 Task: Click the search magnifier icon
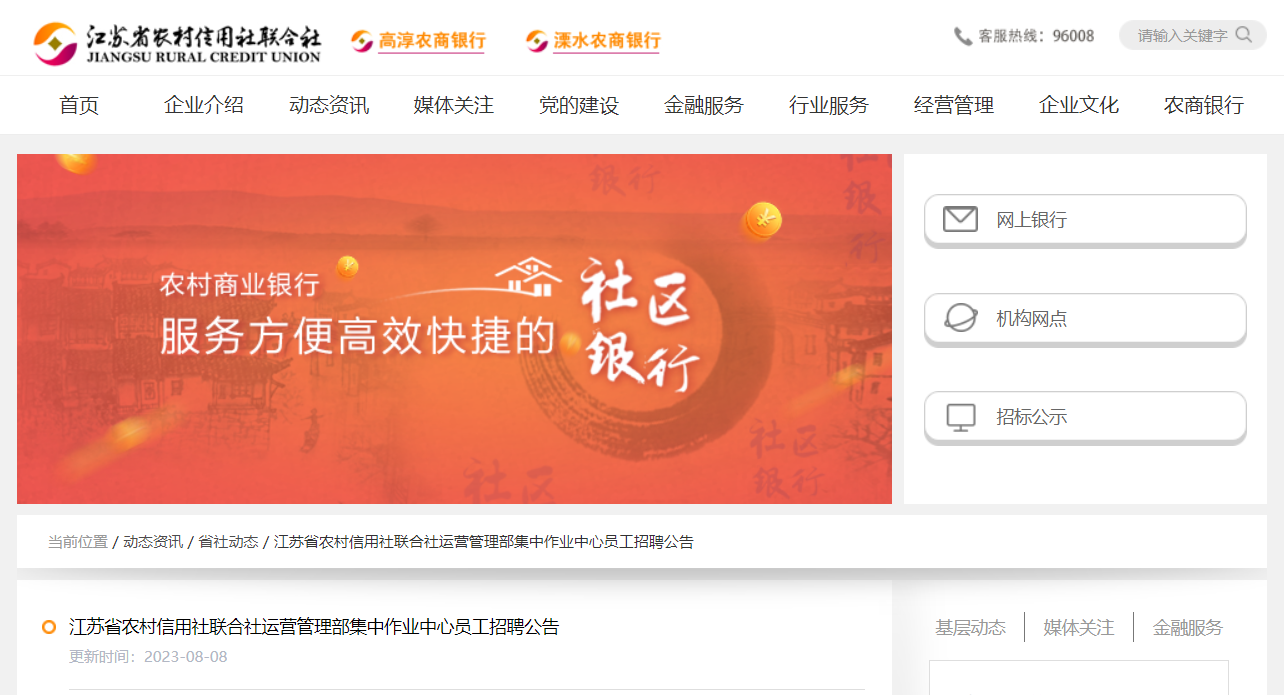[x=1244, y=35]
